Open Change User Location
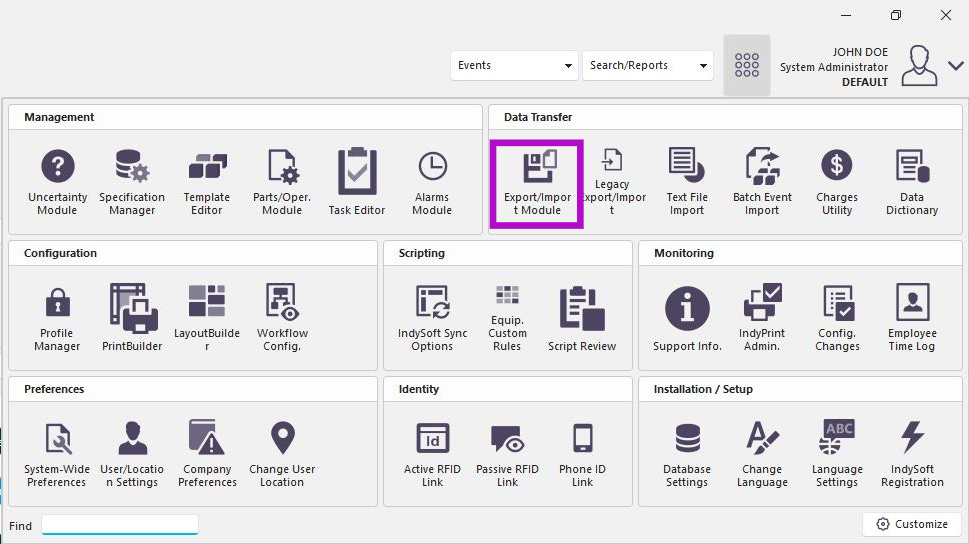The height and width of the screenshot is (544, 969). (282, 453)
